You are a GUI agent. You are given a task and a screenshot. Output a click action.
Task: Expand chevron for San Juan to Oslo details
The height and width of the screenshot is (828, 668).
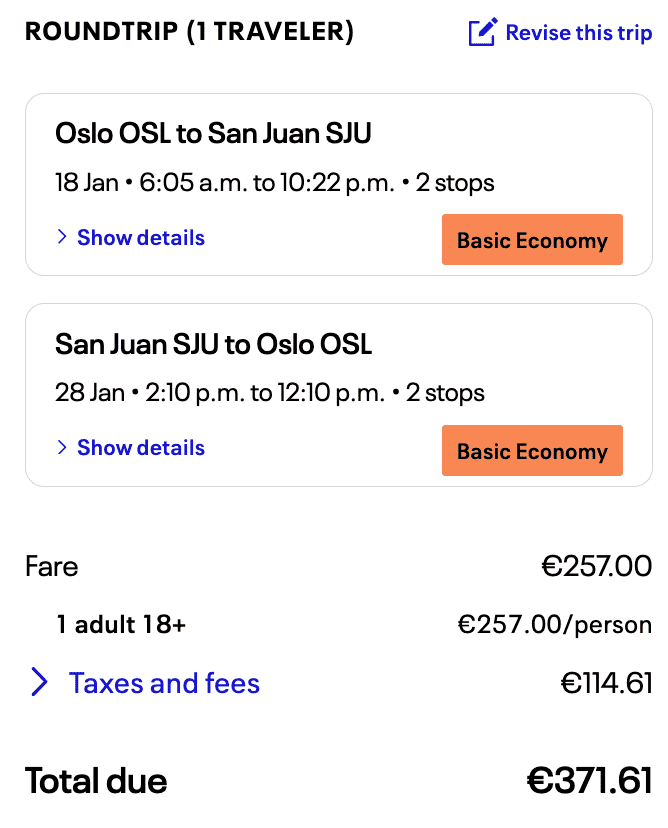[x=62, y=448]
